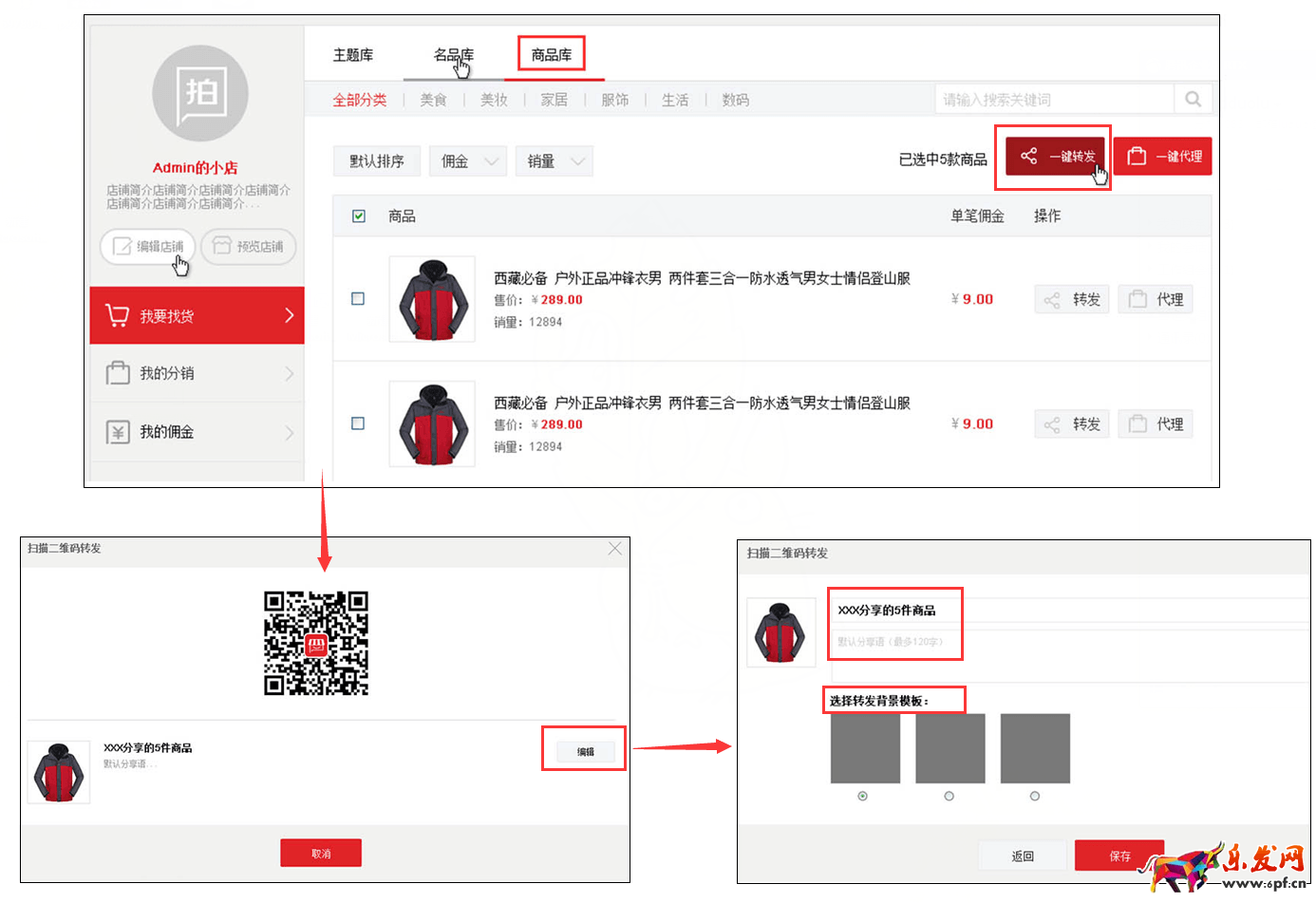Click 取消 in the QR dialog
1316x903 pixels.
321,853
